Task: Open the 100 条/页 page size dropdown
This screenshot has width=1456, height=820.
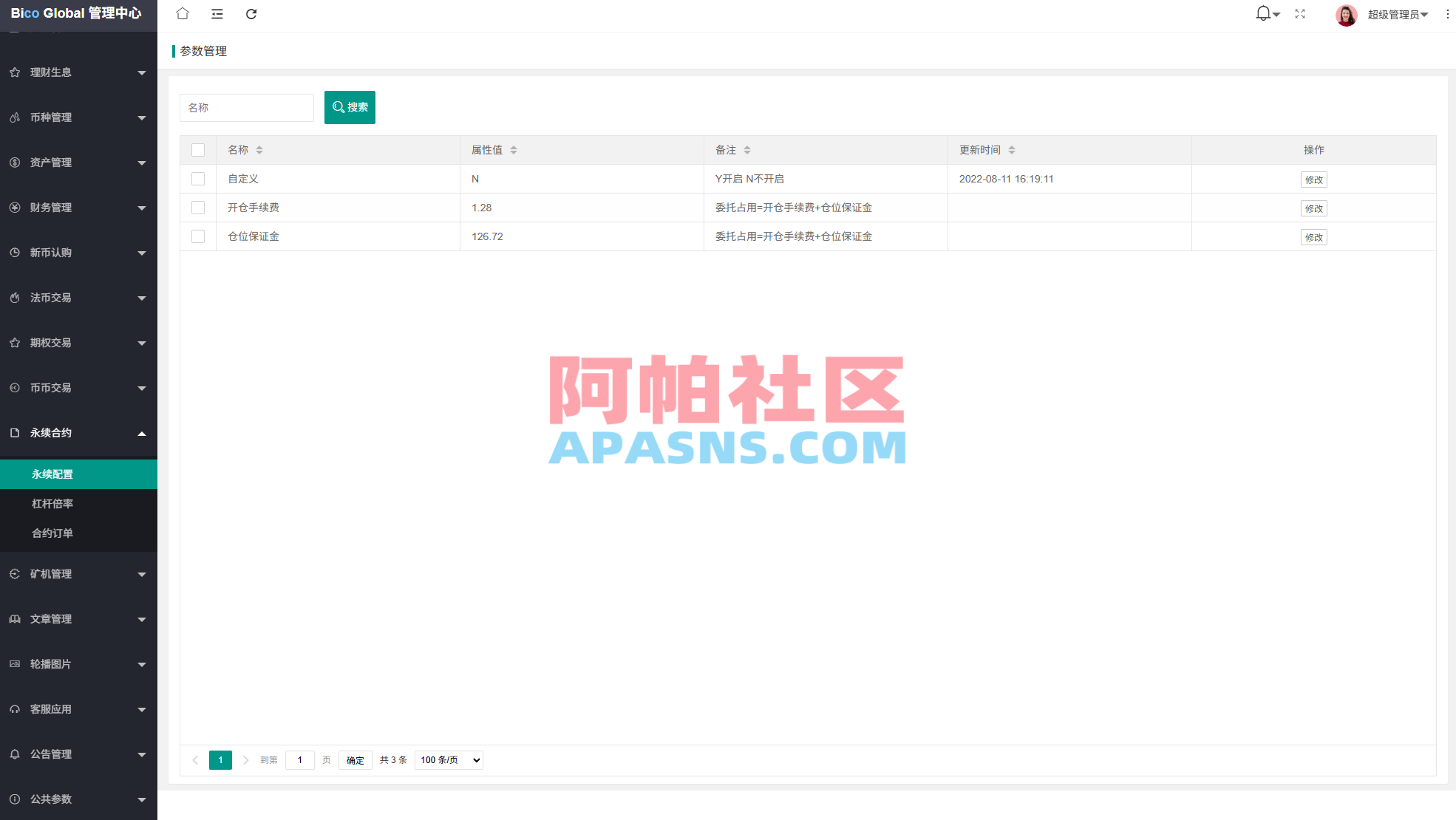Action: [448, 759]
